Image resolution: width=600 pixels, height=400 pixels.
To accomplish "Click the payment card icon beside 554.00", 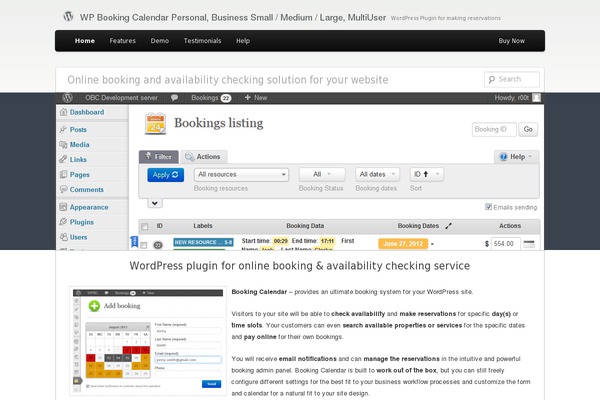I will [x=529, y=243].
